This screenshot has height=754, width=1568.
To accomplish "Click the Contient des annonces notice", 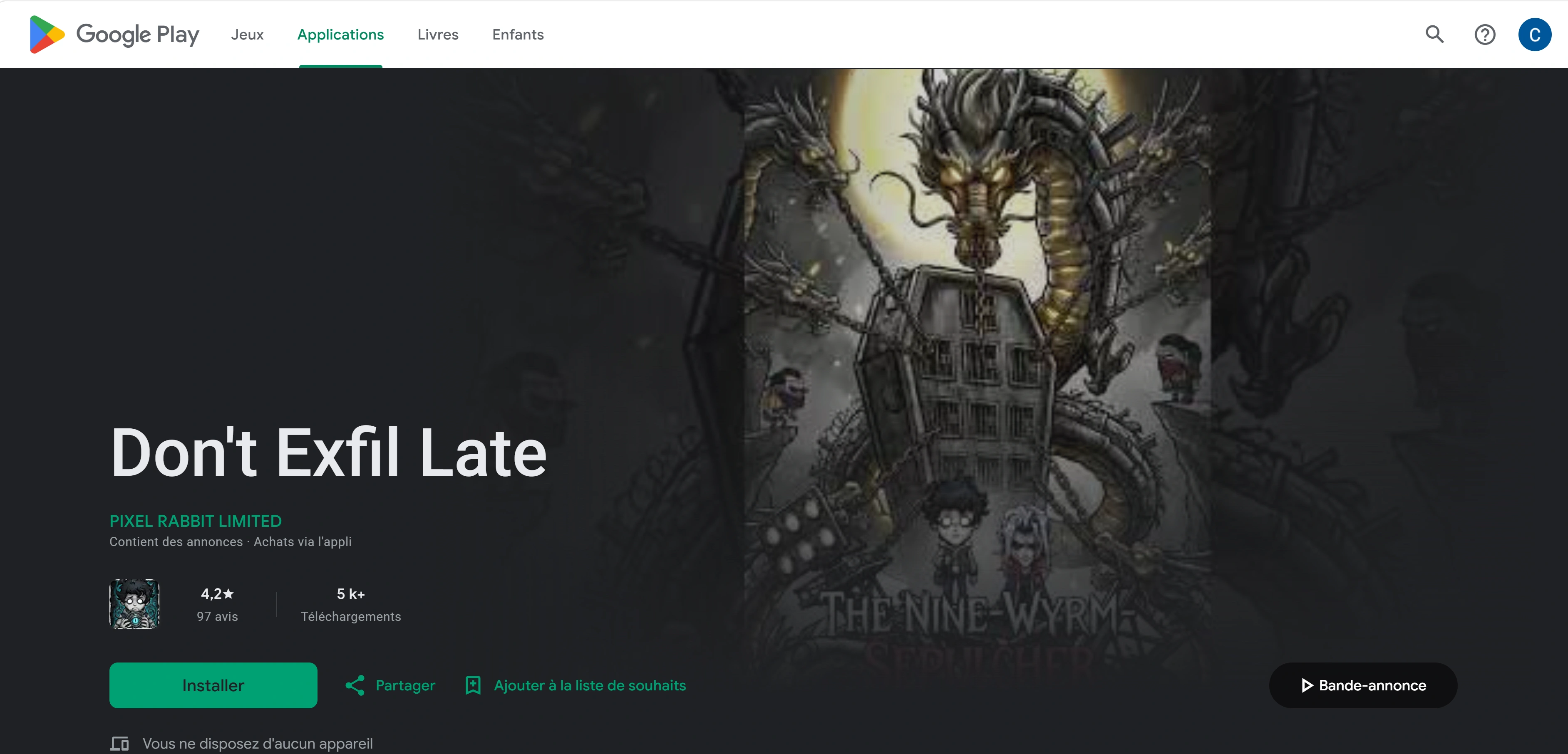I will click(176, 541).
